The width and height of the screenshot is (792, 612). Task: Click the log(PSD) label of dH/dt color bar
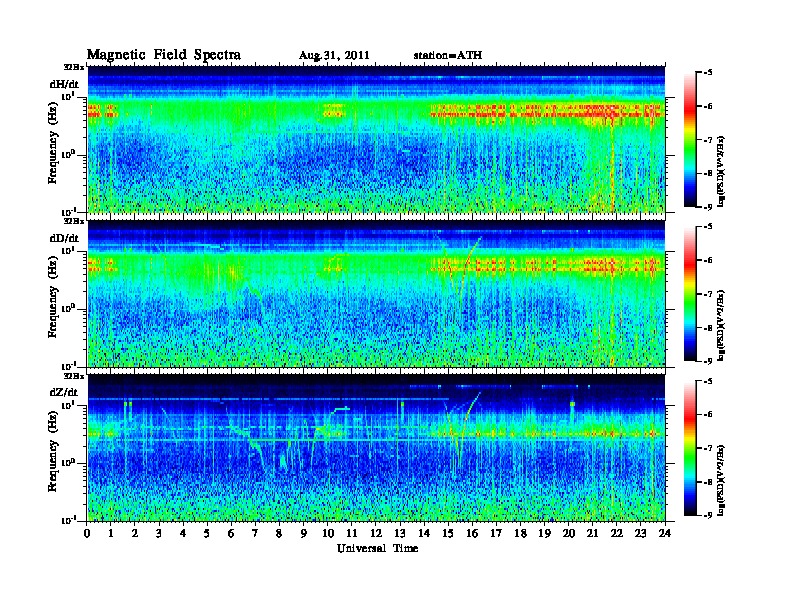722,171
